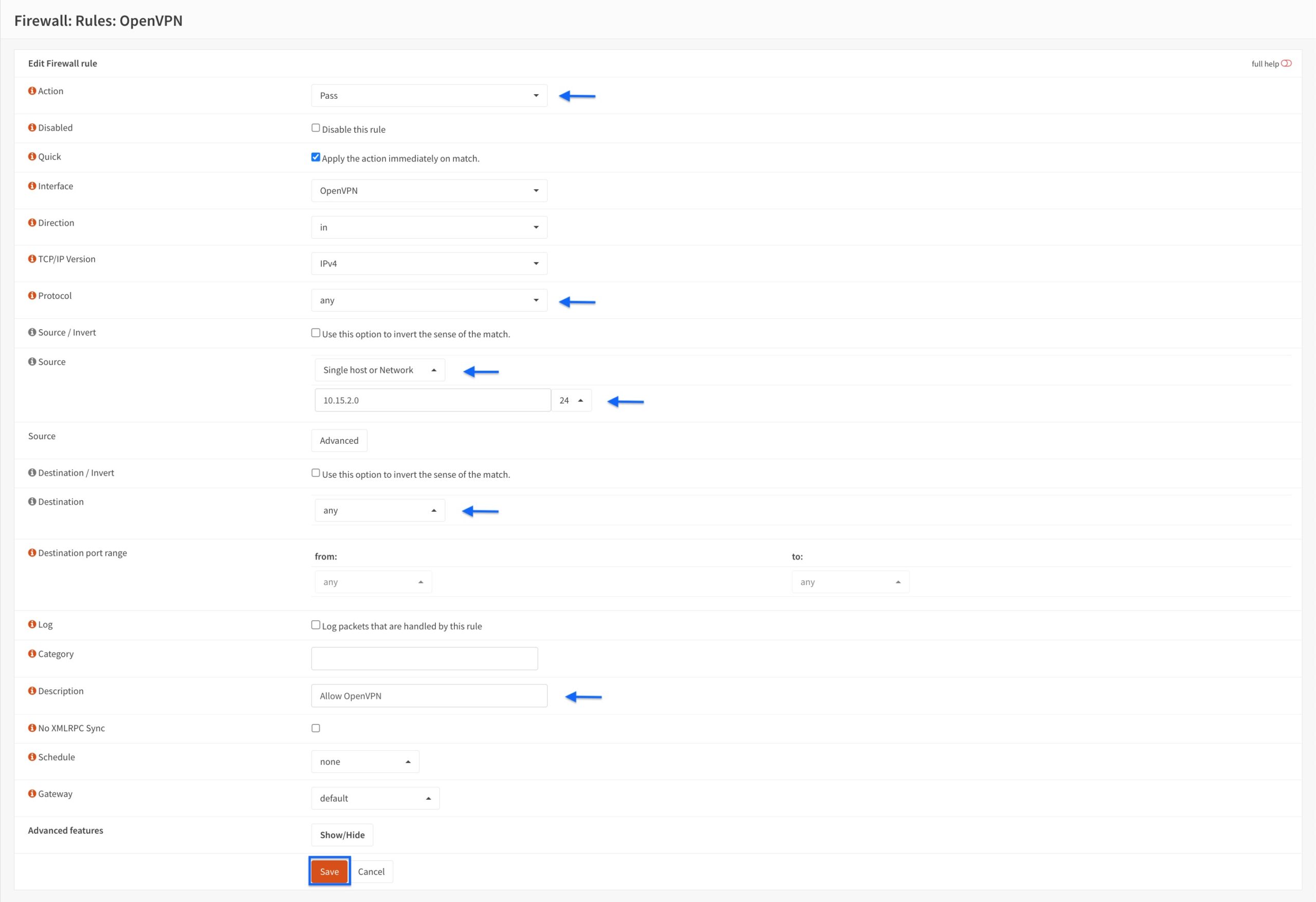Click the Save button
Image resolution: width=1316 pixels, height=902 pixels.
tap(329, 872)
